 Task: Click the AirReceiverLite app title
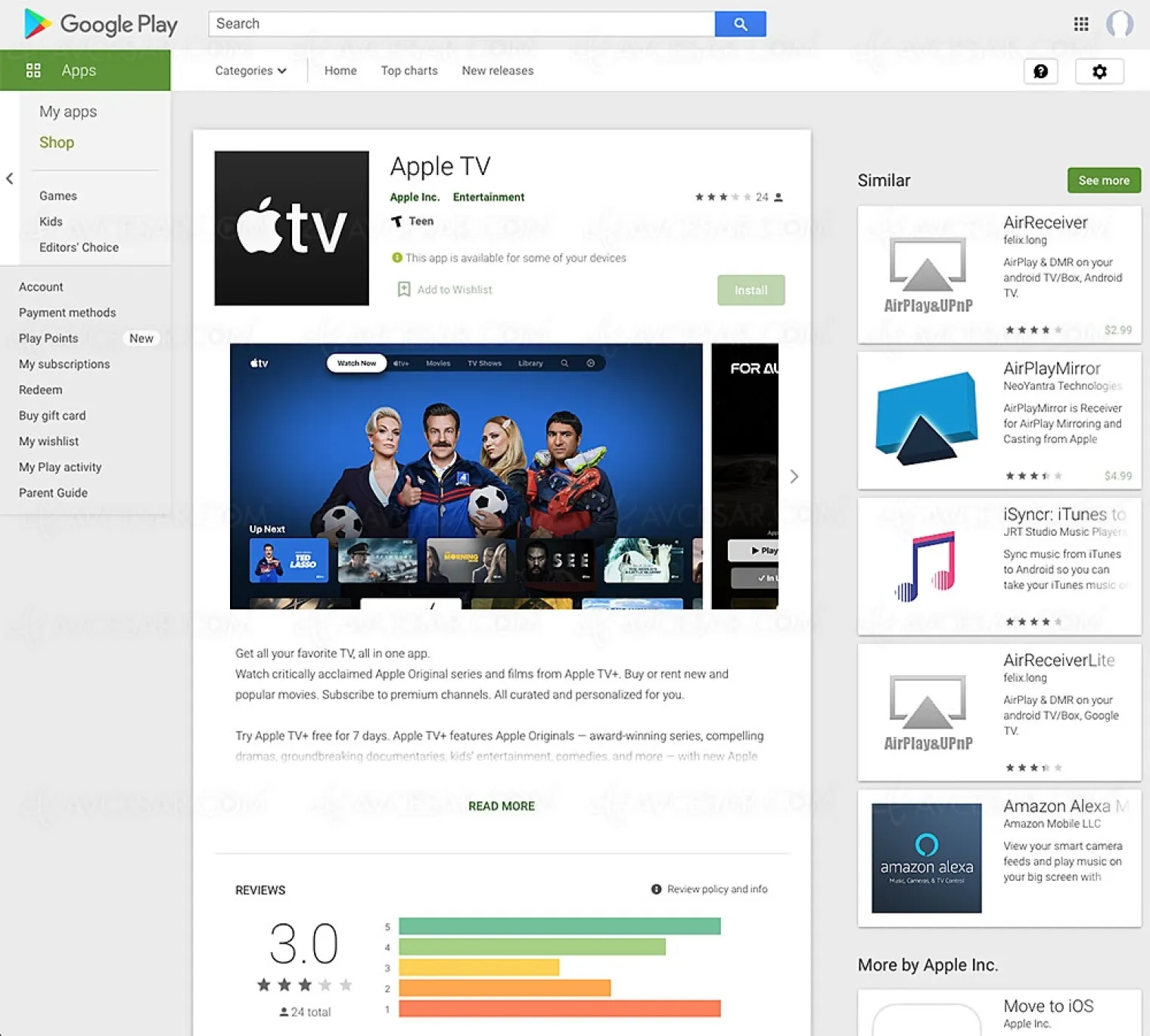click(x=1059, y=660)
